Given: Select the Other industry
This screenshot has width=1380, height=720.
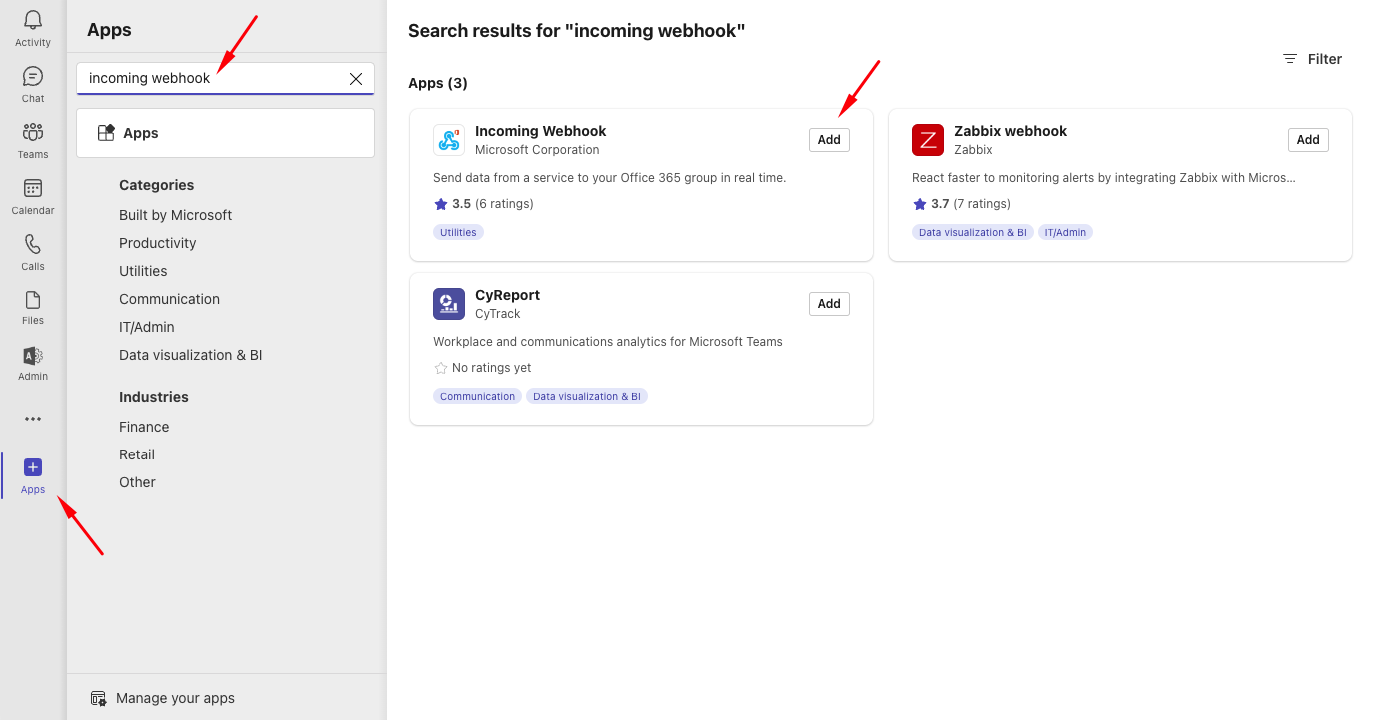Looking at the screenshot, I should pyautogui.click(x=137, y=482).
